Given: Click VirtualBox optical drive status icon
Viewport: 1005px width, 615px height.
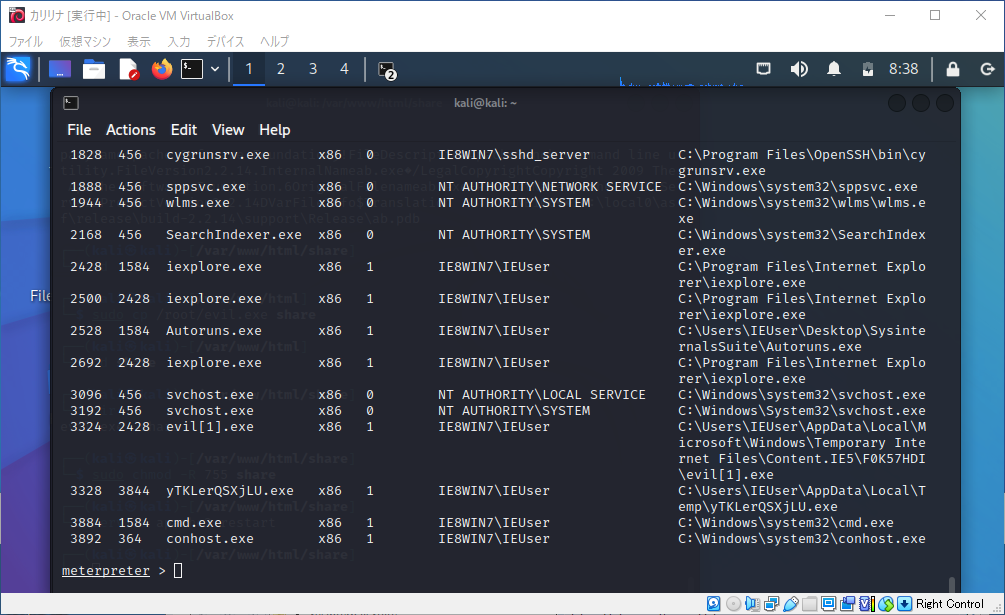Looking at the screenshot, I should [733, 603].
